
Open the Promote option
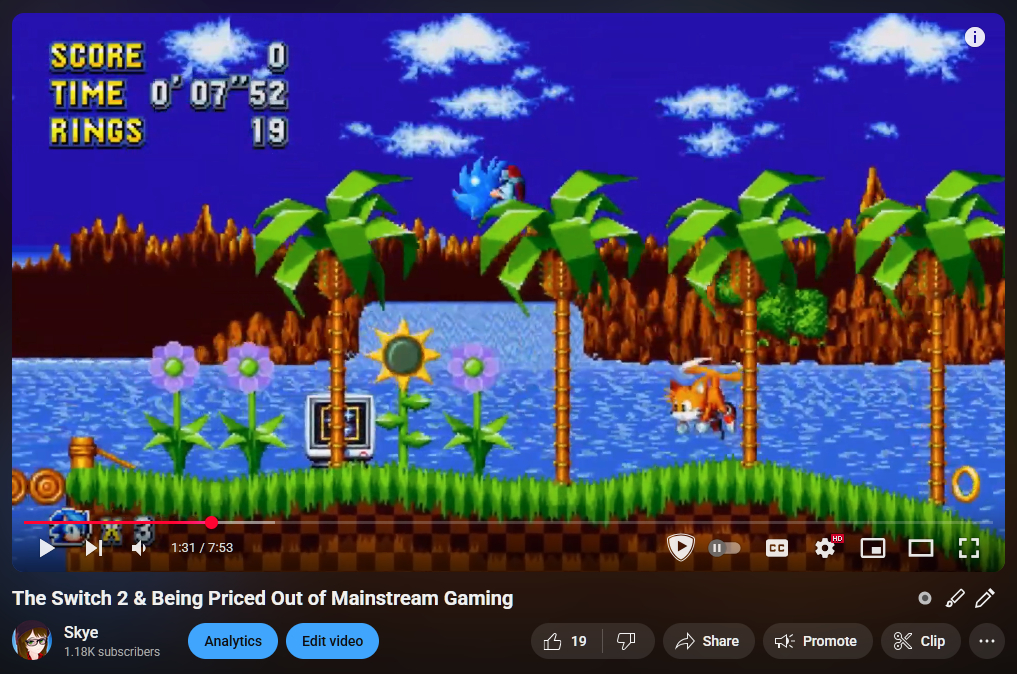(817, 641)
